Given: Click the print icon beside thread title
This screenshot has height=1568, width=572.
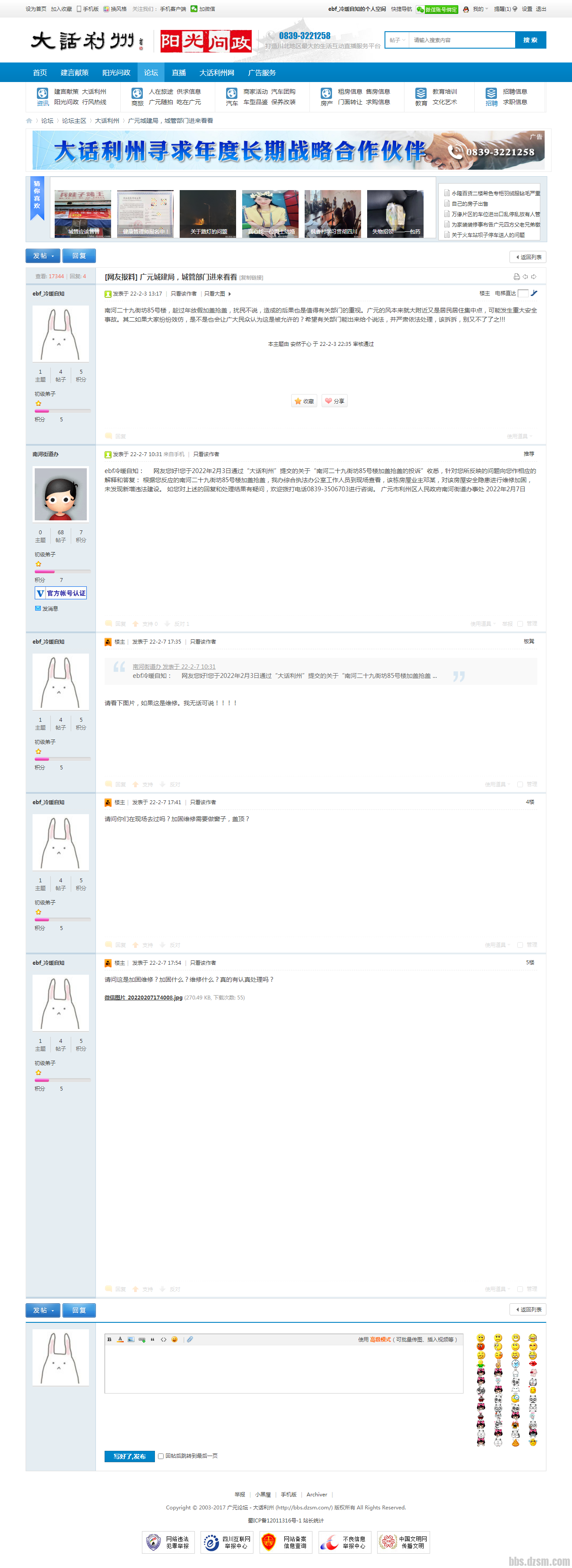Looking at the screenshot, I should click(516, 277).
